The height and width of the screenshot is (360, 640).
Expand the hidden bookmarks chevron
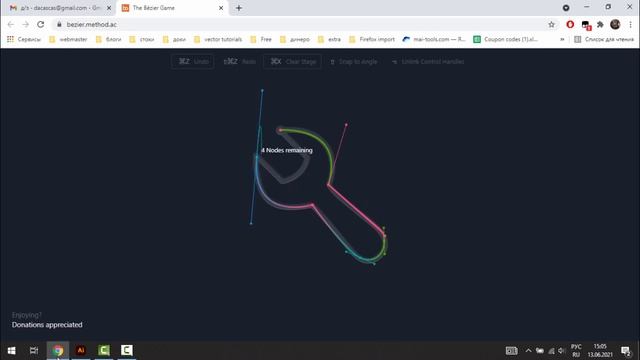(x=562, y=39)
